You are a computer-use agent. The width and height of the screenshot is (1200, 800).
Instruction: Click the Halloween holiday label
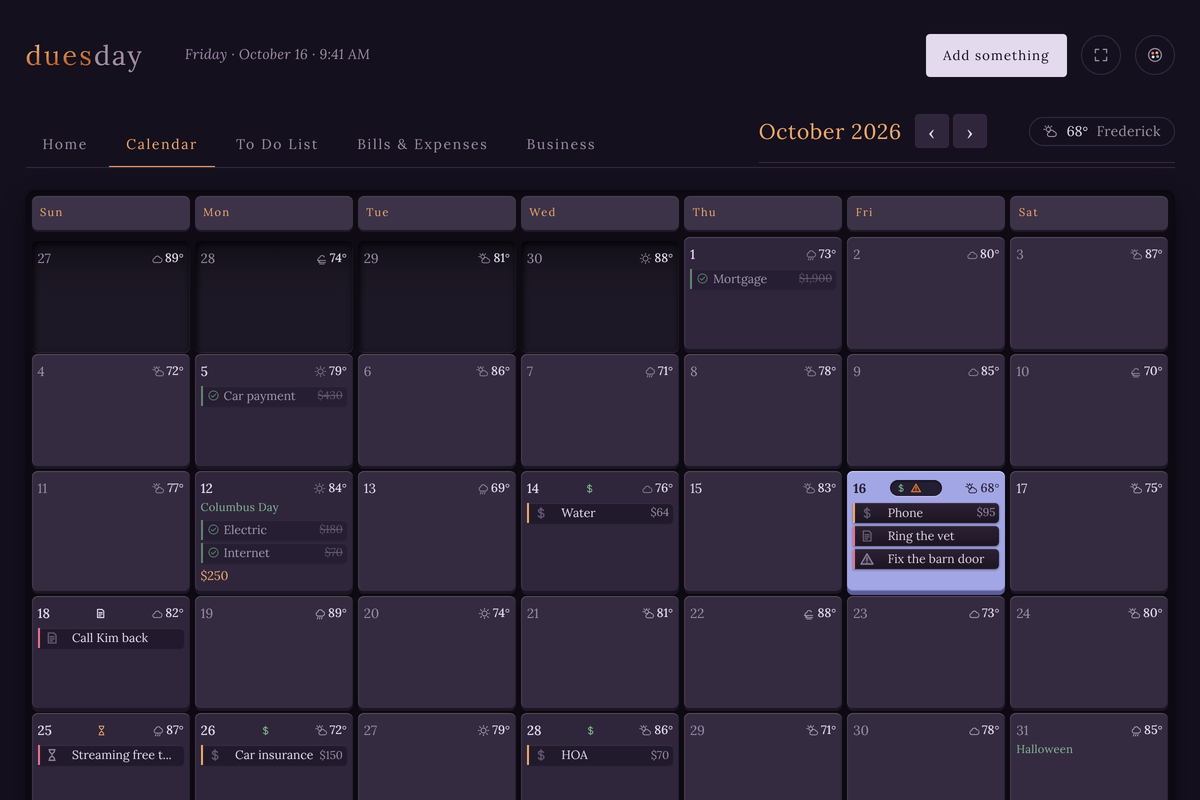[1045, 749]
